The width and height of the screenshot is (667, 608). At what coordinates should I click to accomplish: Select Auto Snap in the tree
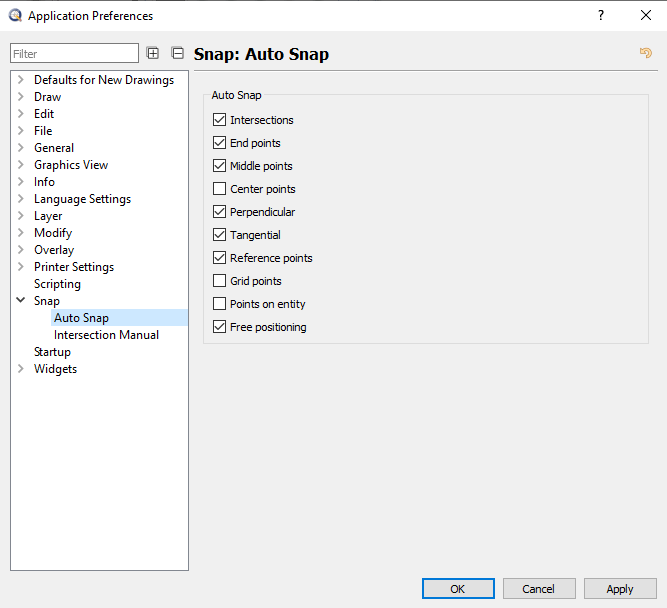click(x=81, y=318)
